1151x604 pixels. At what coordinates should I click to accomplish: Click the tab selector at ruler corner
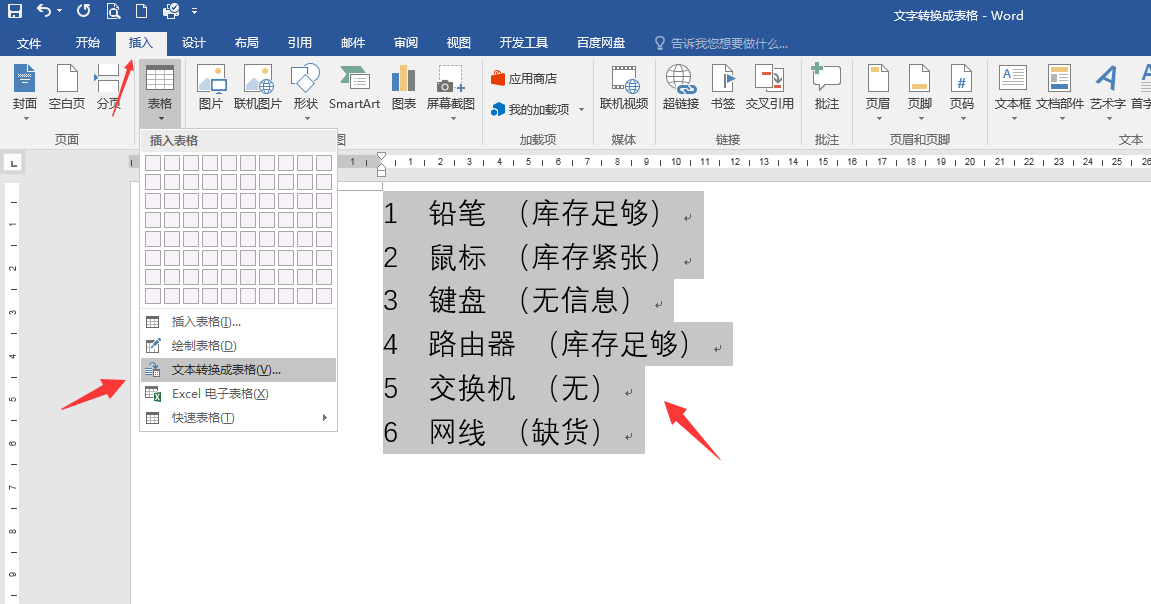(13, 163)
